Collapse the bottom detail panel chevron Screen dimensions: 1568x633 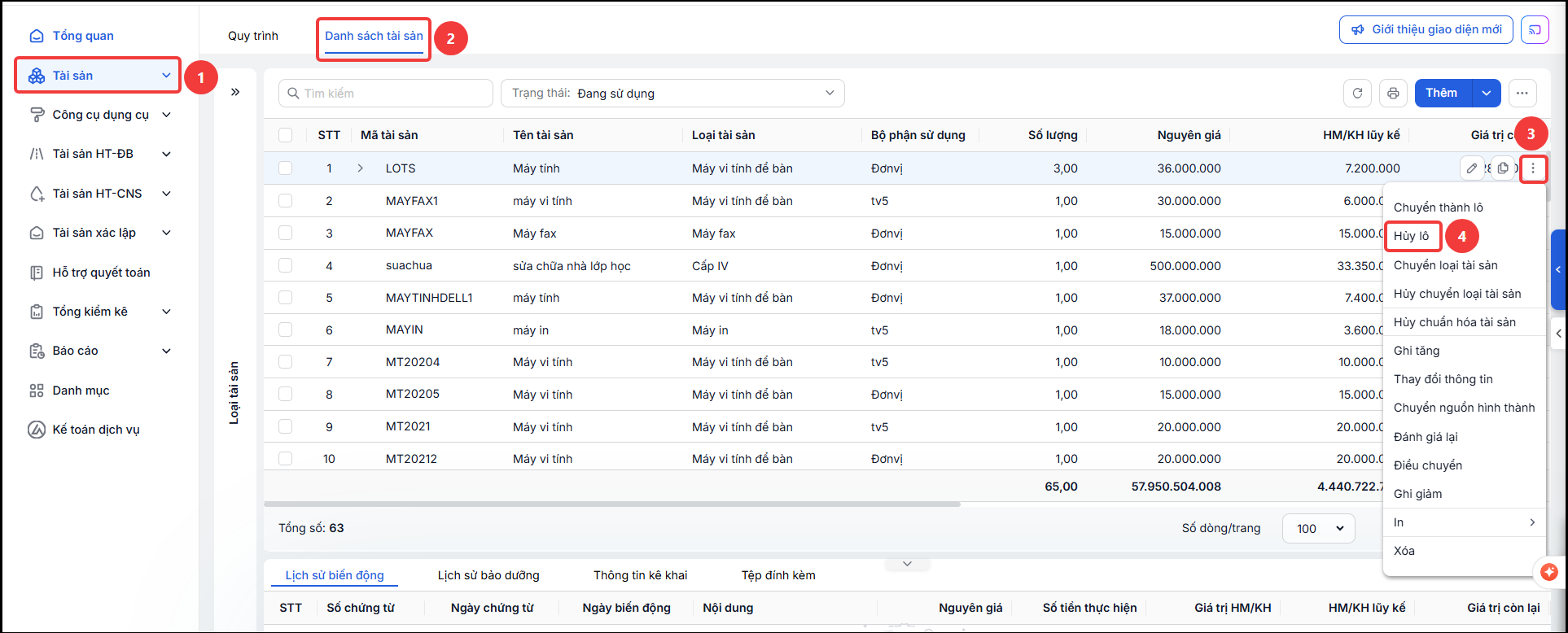(907, 564)
